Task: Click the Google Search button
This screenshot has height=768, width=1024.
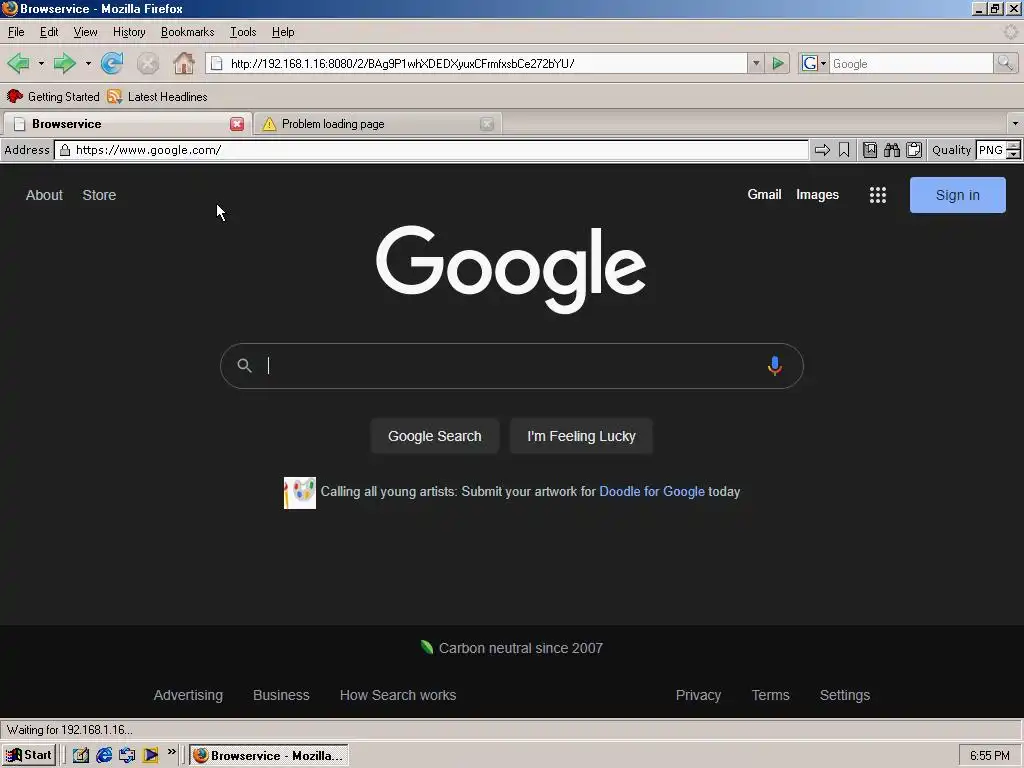Action: [435, 436]
